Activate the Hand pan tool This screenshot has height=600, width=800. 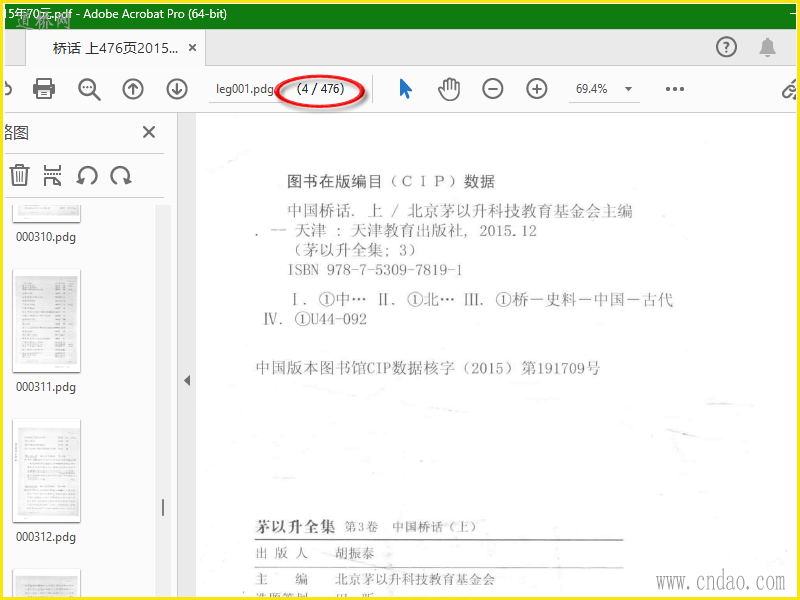pyautogui.click(x=449, y=89)
